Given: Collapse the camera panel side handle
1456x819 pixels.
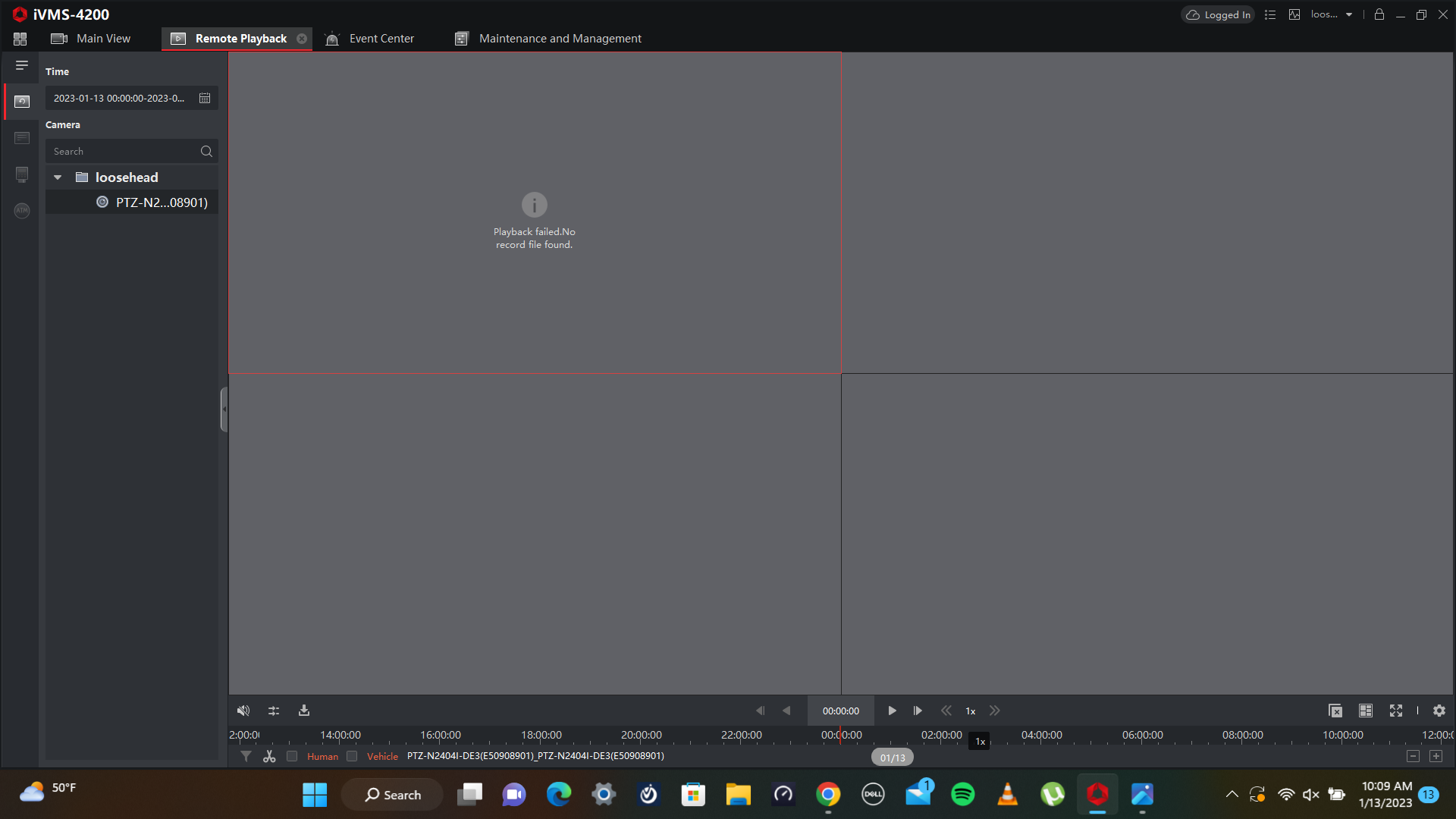Looking at the screenshot, I should click(224, 409).
